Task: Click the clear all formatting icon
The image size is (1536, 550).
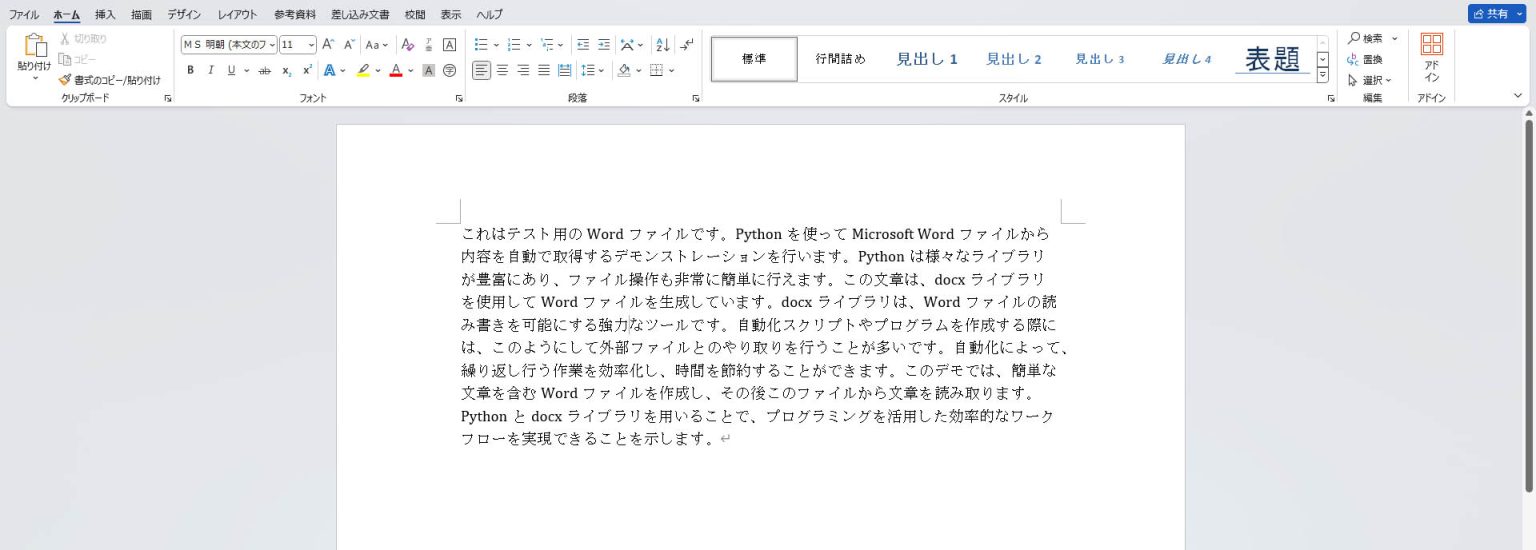Action: (x=407, y=45)
